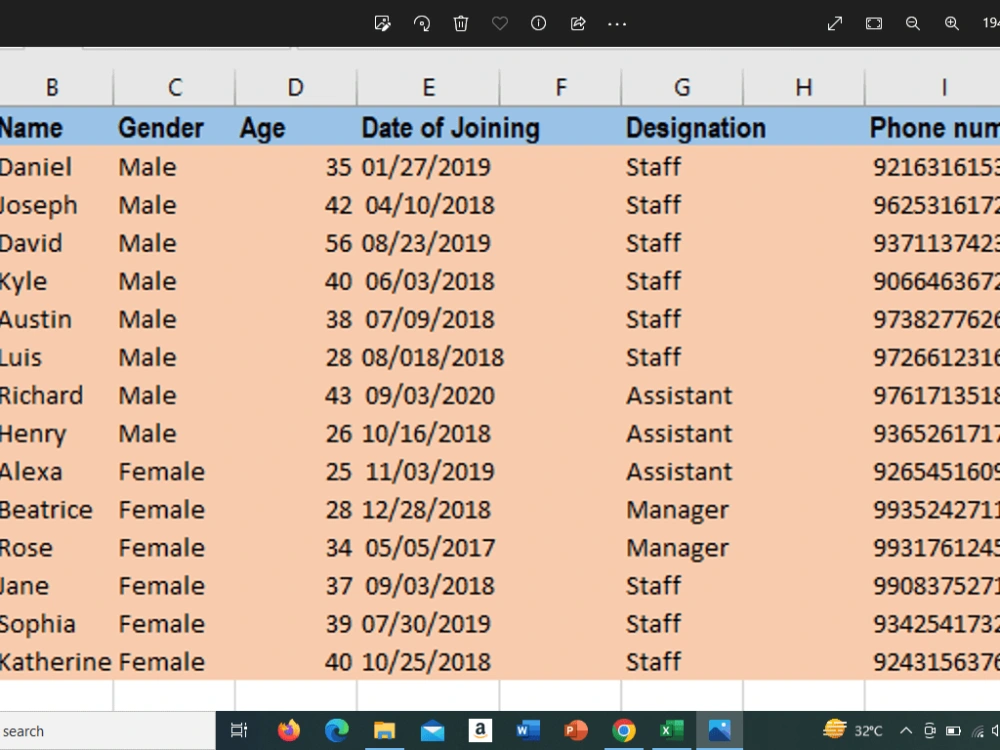Zoom in with the plus magnifier

point(952,24)
